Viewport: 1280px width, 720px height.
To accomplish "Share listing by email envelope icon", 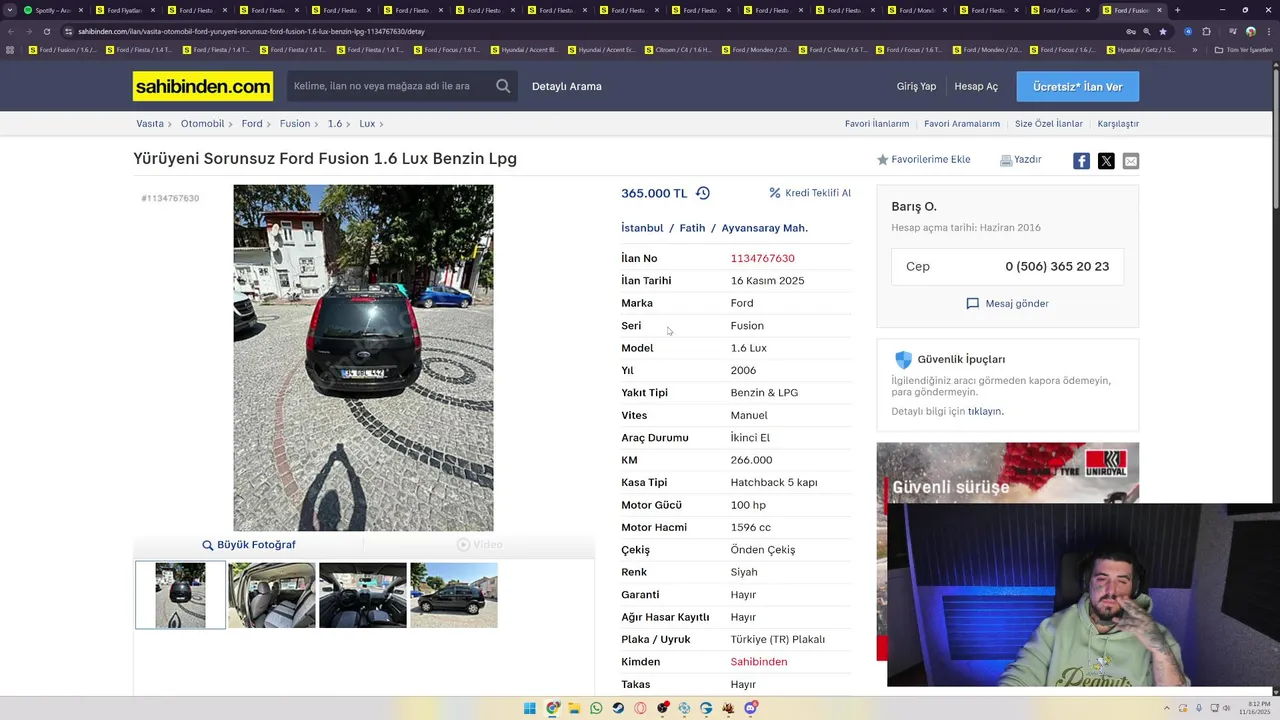I will [x=1131, y=161].
